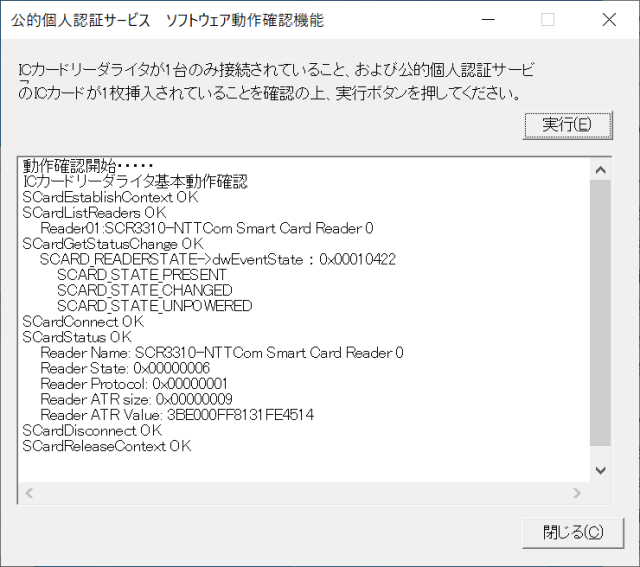
Task: Click the horizontal scrollbar left arrow
Action: pyautogui.click(x=29, y=493)
